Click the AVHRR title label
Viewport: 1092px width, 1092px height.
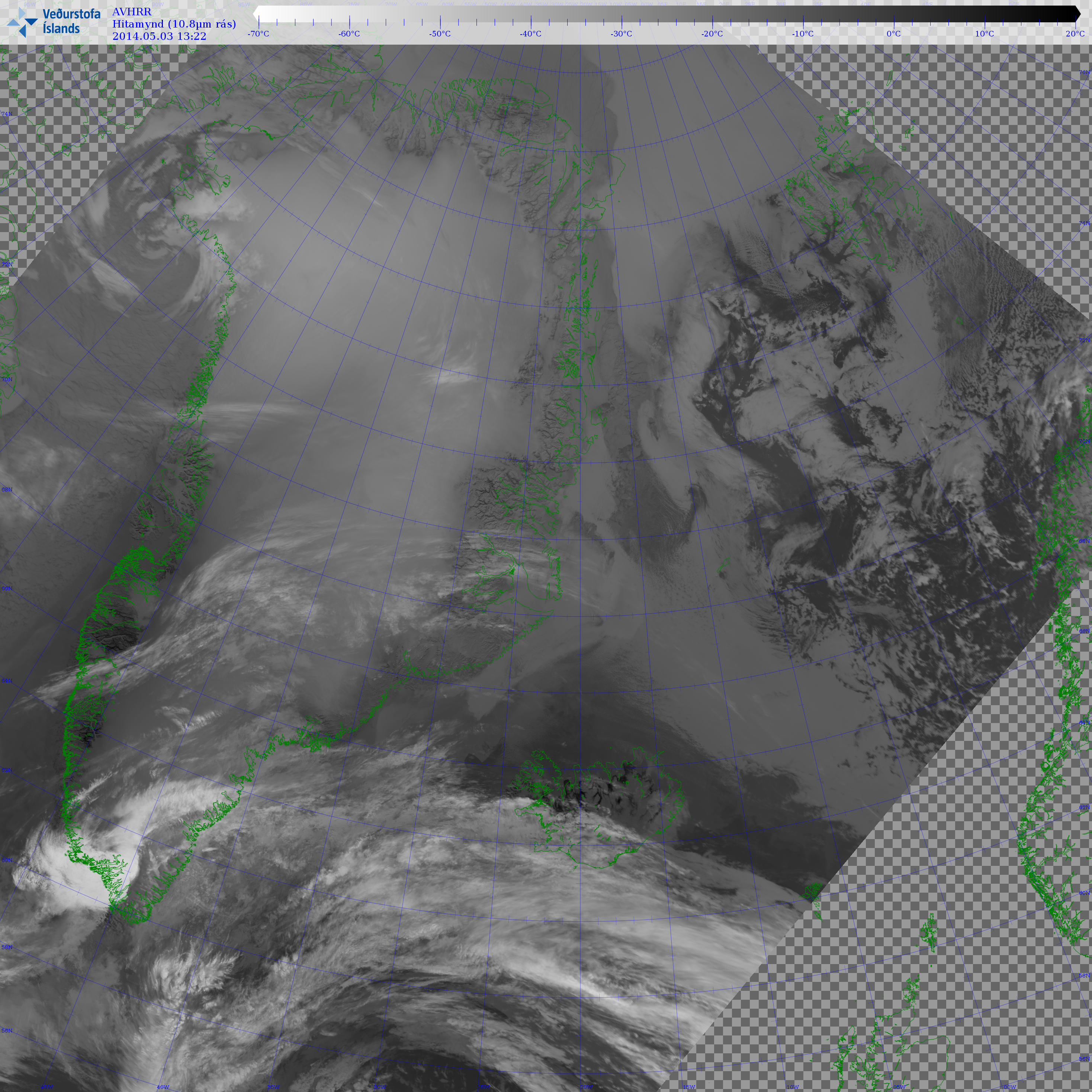coord(132,12)
